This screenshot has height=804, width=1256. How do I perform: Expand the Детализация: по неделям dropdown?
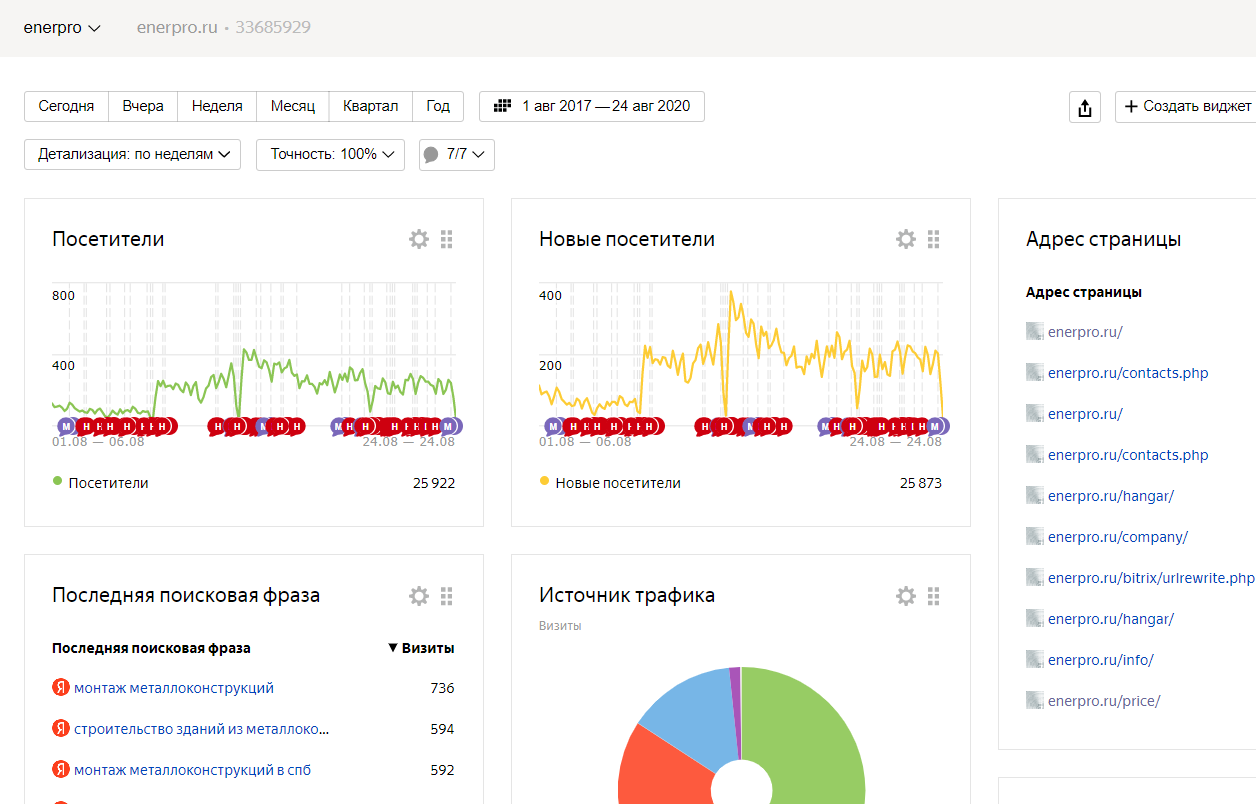click(x=132, y=155)
